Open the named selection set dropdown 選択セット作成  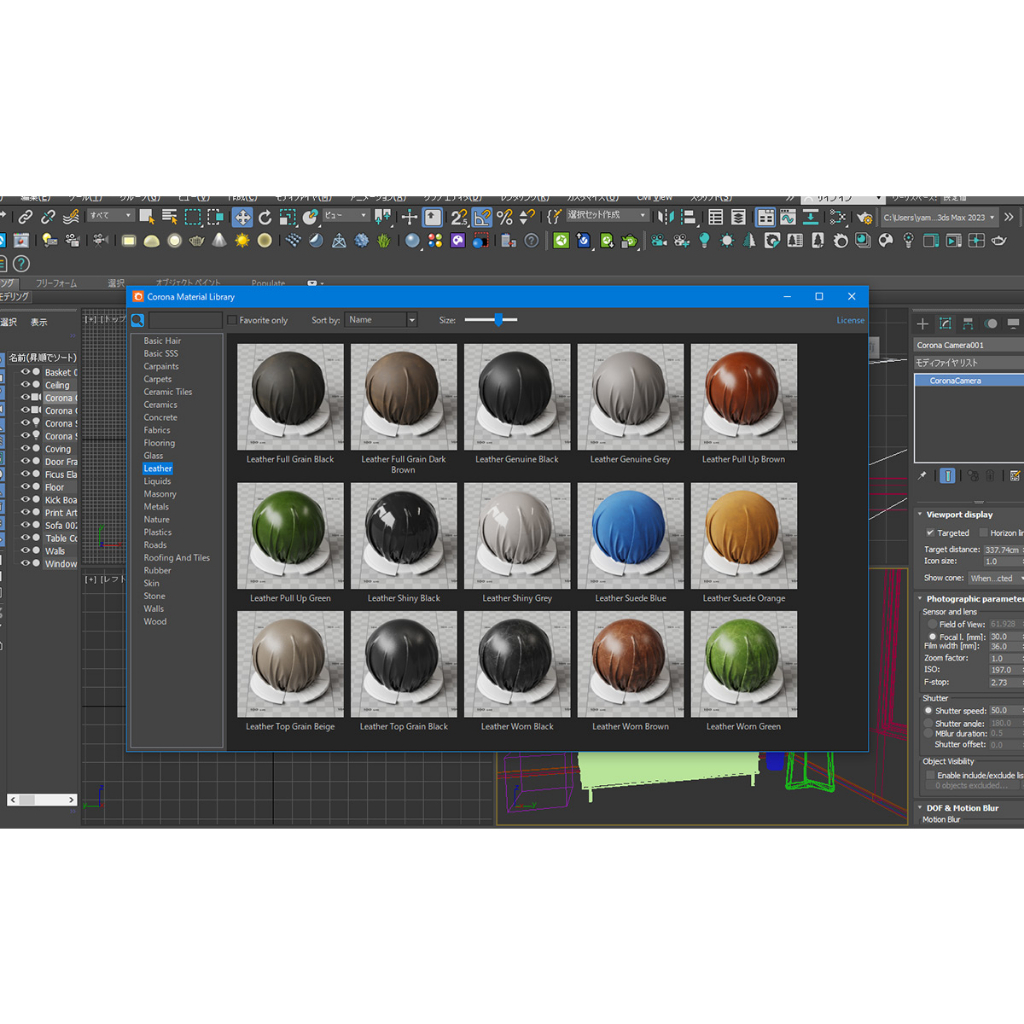click(606, 216)
